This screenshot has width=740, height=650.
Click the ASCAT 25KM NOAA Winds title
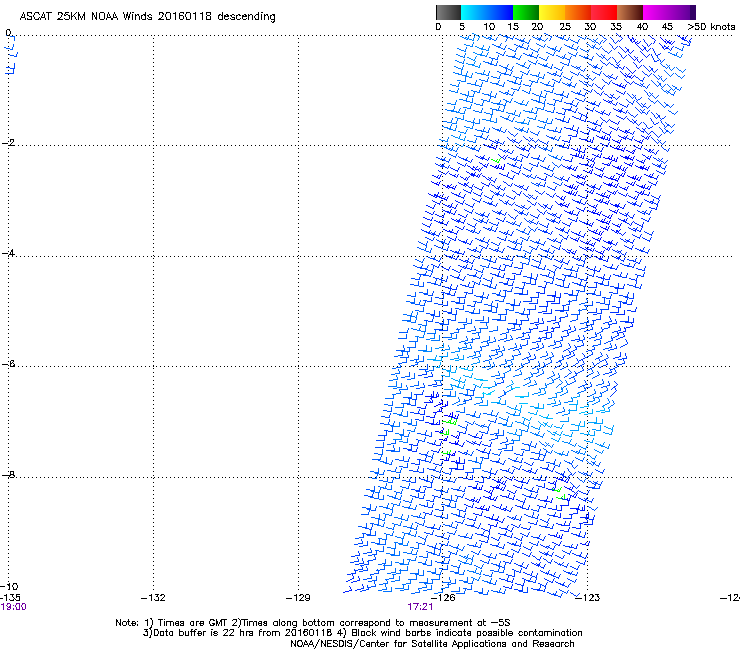147,16
